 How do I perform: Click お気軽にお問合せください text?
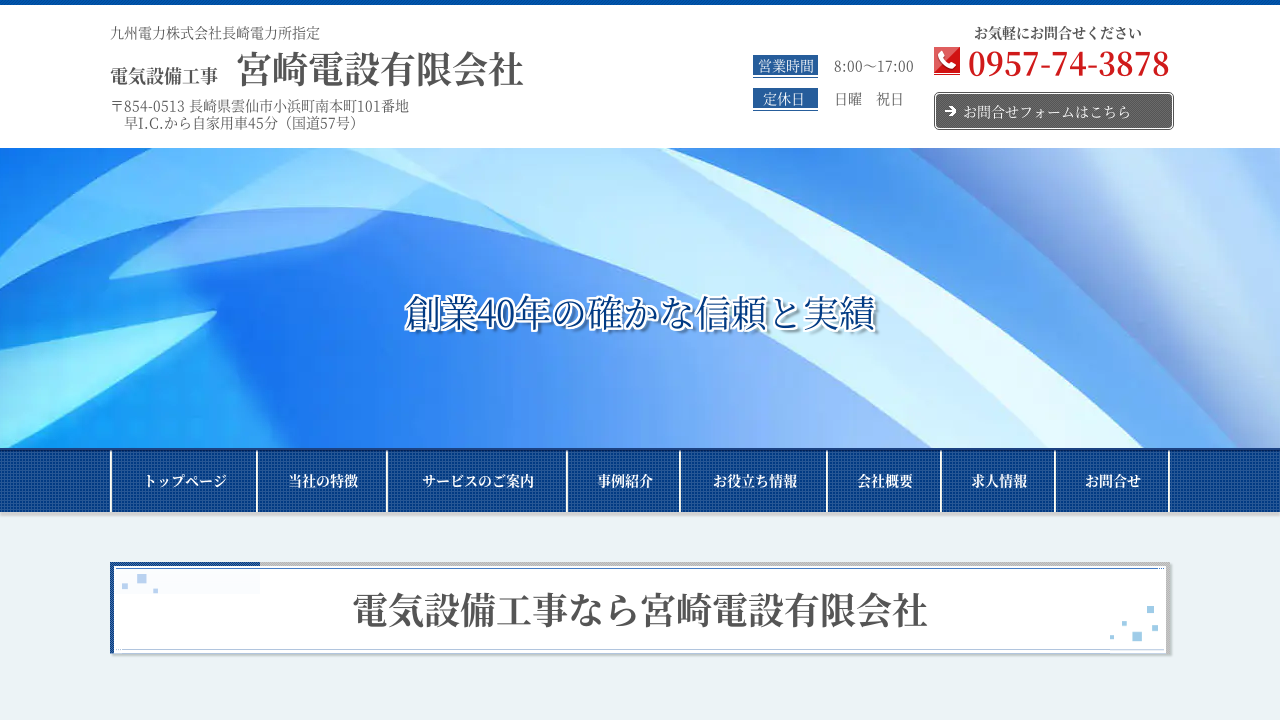(x=1057, y=33)
